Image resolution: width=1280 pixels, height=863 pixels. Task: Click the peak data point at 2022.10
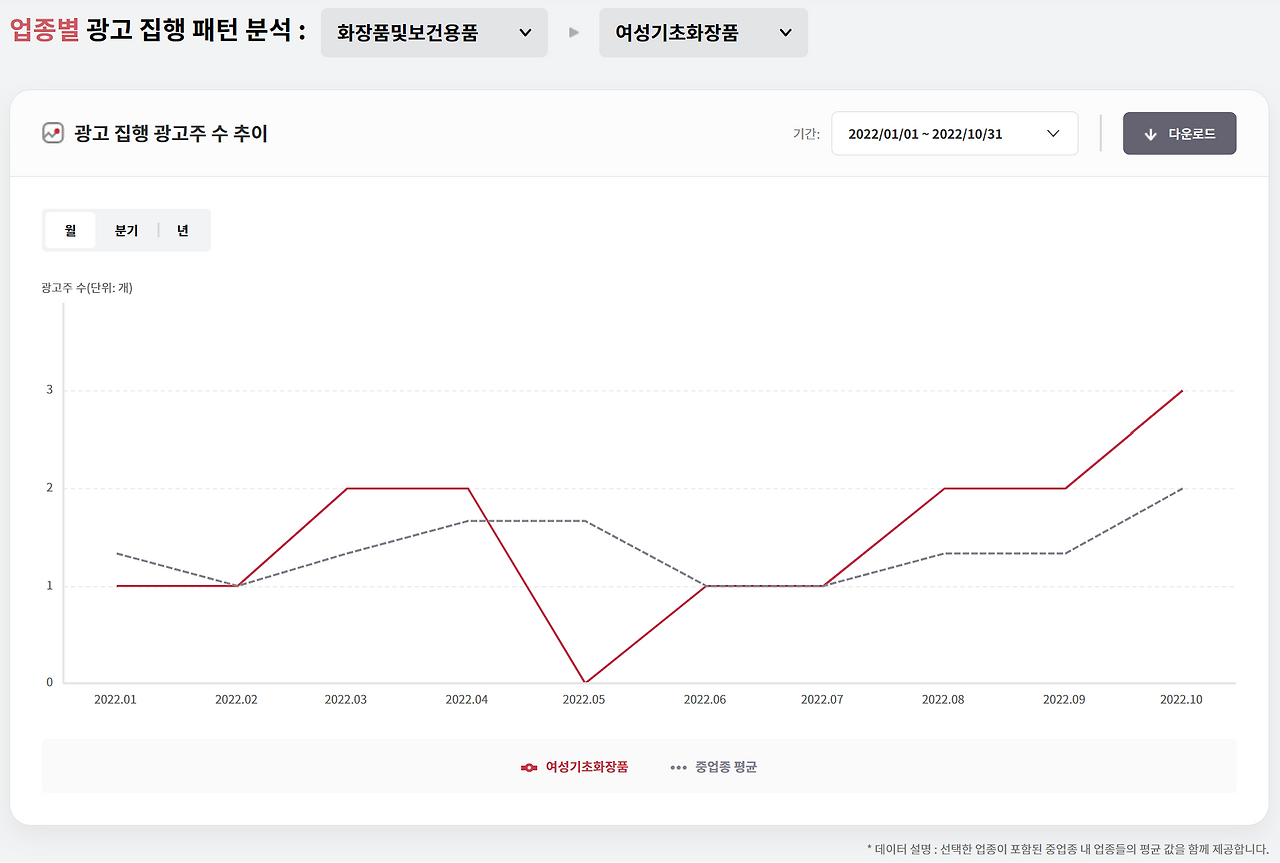pos(1182,391)
